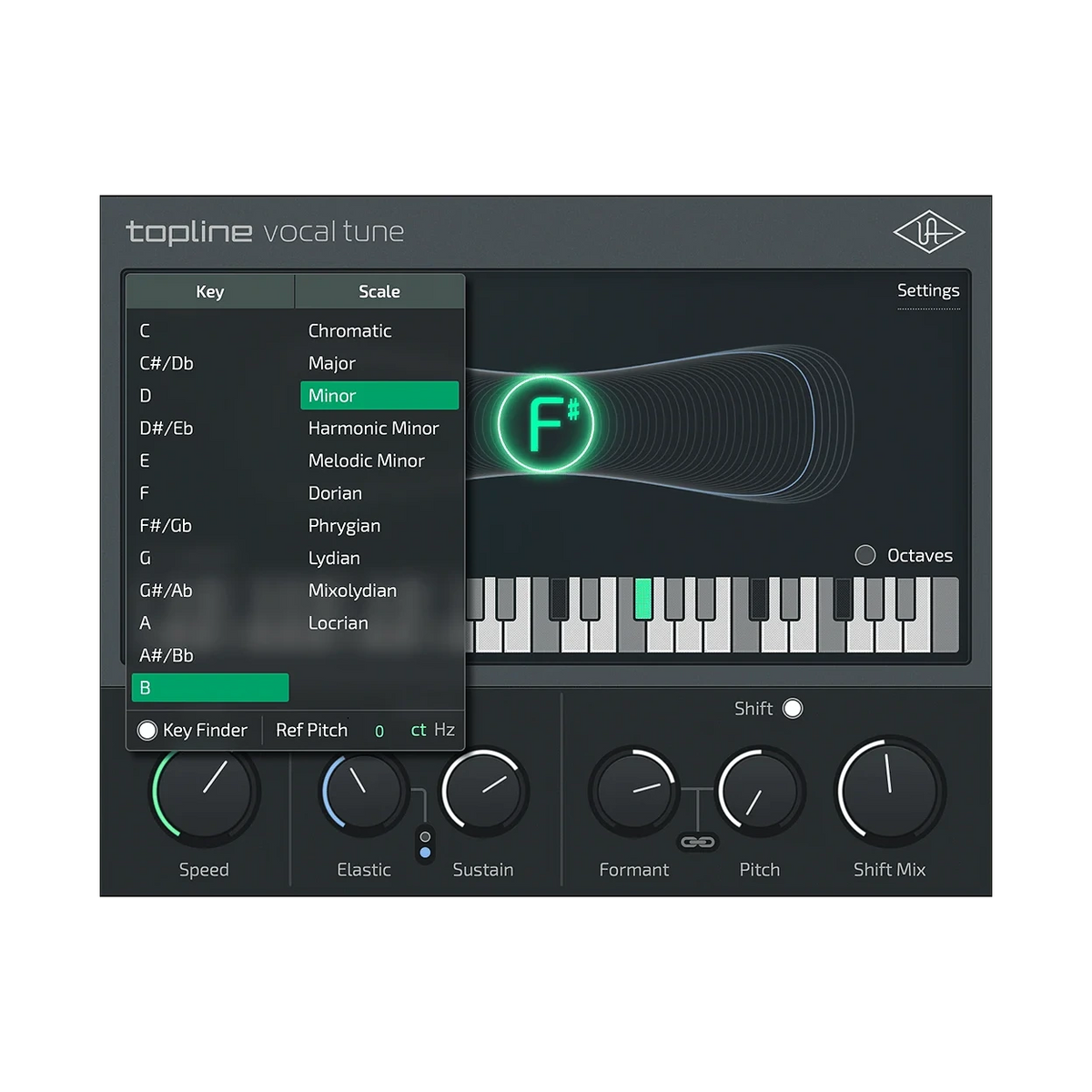Select key C
The height and width of the screenshot is (1092, 1092).
coord(210,330)
